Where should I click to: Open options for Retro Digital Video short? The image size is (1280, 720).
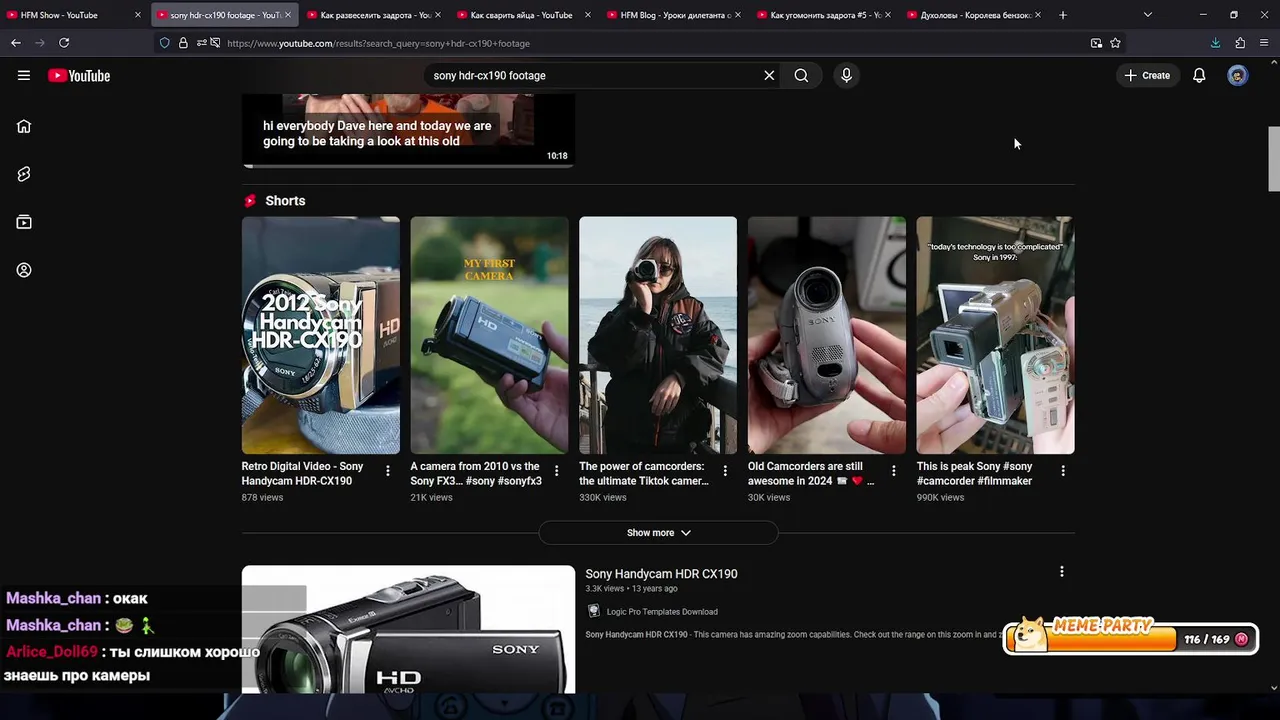click(x=388, y=471)
